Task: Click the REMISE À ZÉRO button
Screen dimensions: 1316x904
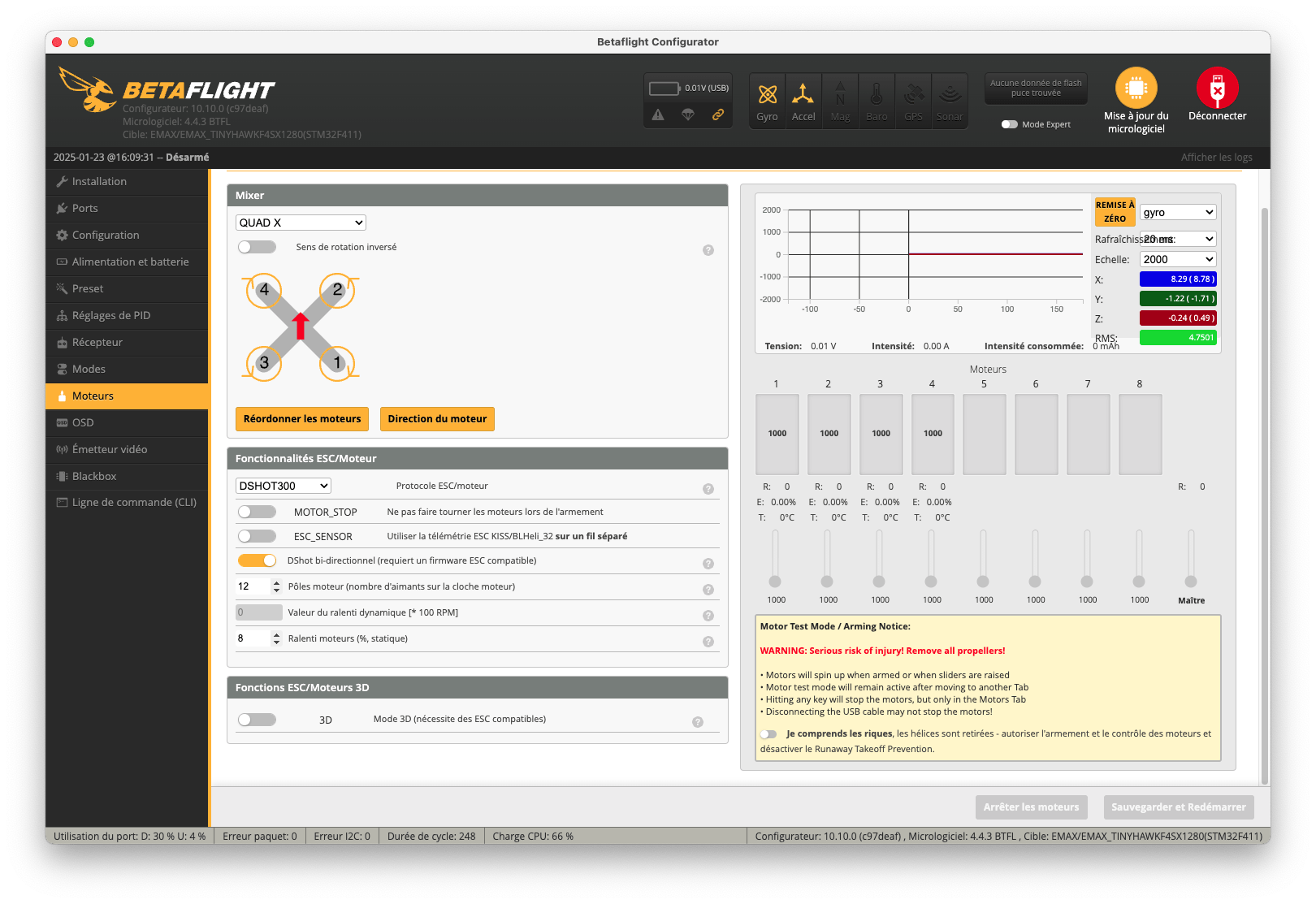Action: [x=1115, y=212]
